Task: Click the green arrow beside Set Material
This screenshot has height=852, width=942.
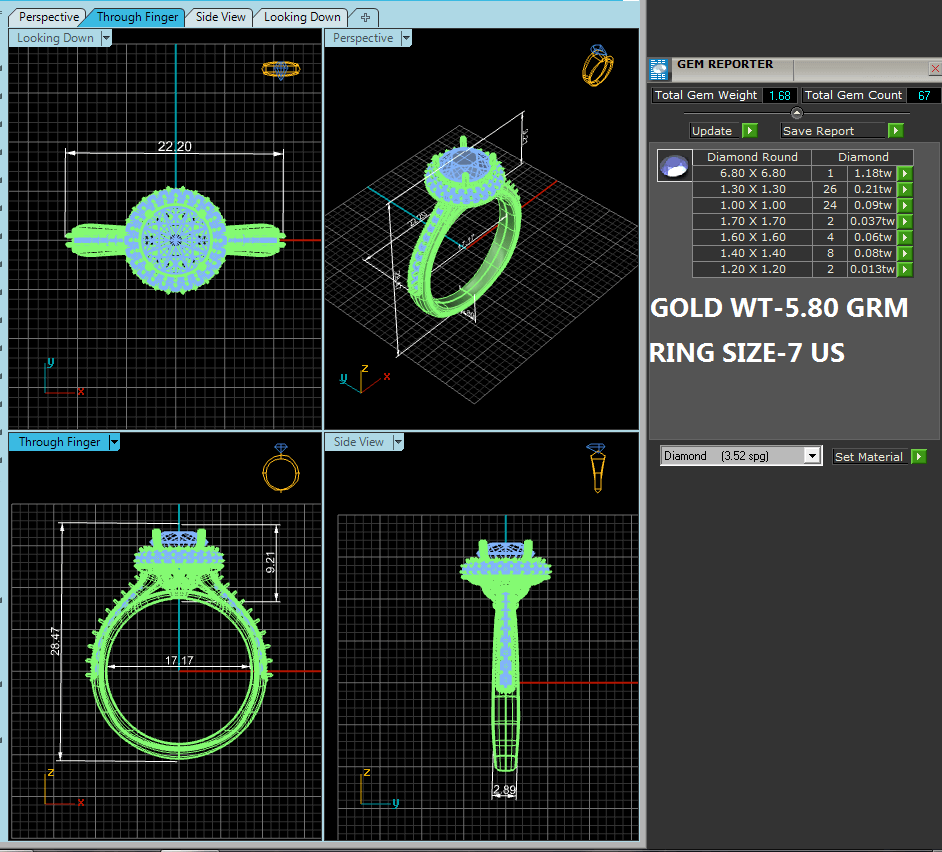Action: pyautogui.click(x=918, y=457)
